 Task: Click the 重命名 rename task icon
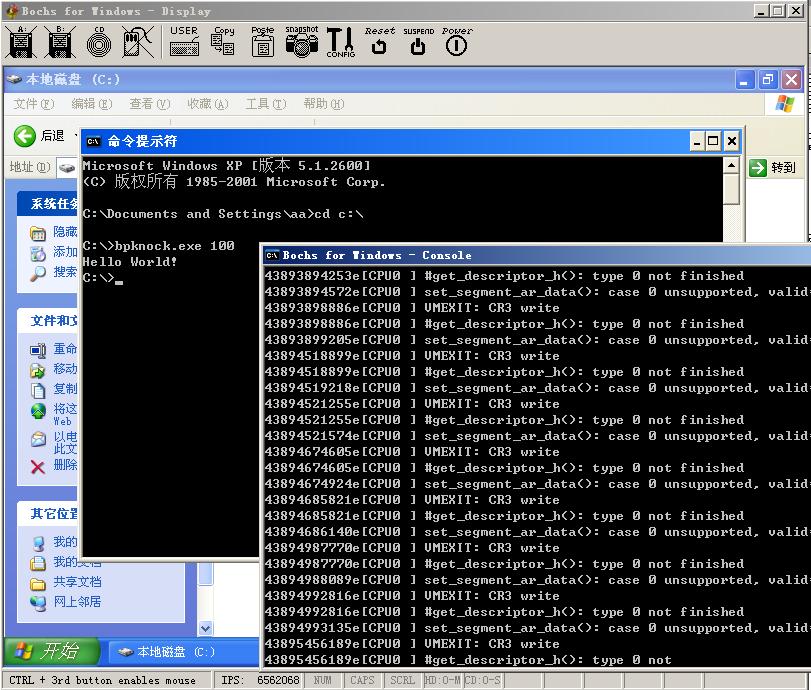tap(38, 350)
